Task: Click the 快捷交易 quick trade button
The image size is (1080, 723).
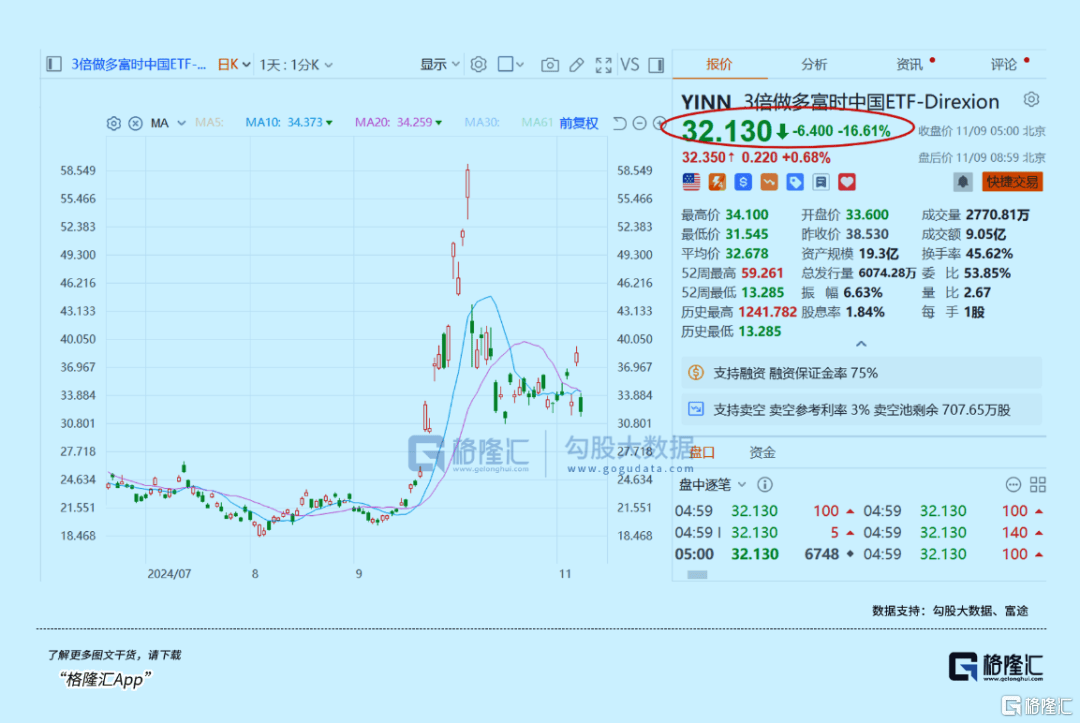Action: coord(1012,181)
